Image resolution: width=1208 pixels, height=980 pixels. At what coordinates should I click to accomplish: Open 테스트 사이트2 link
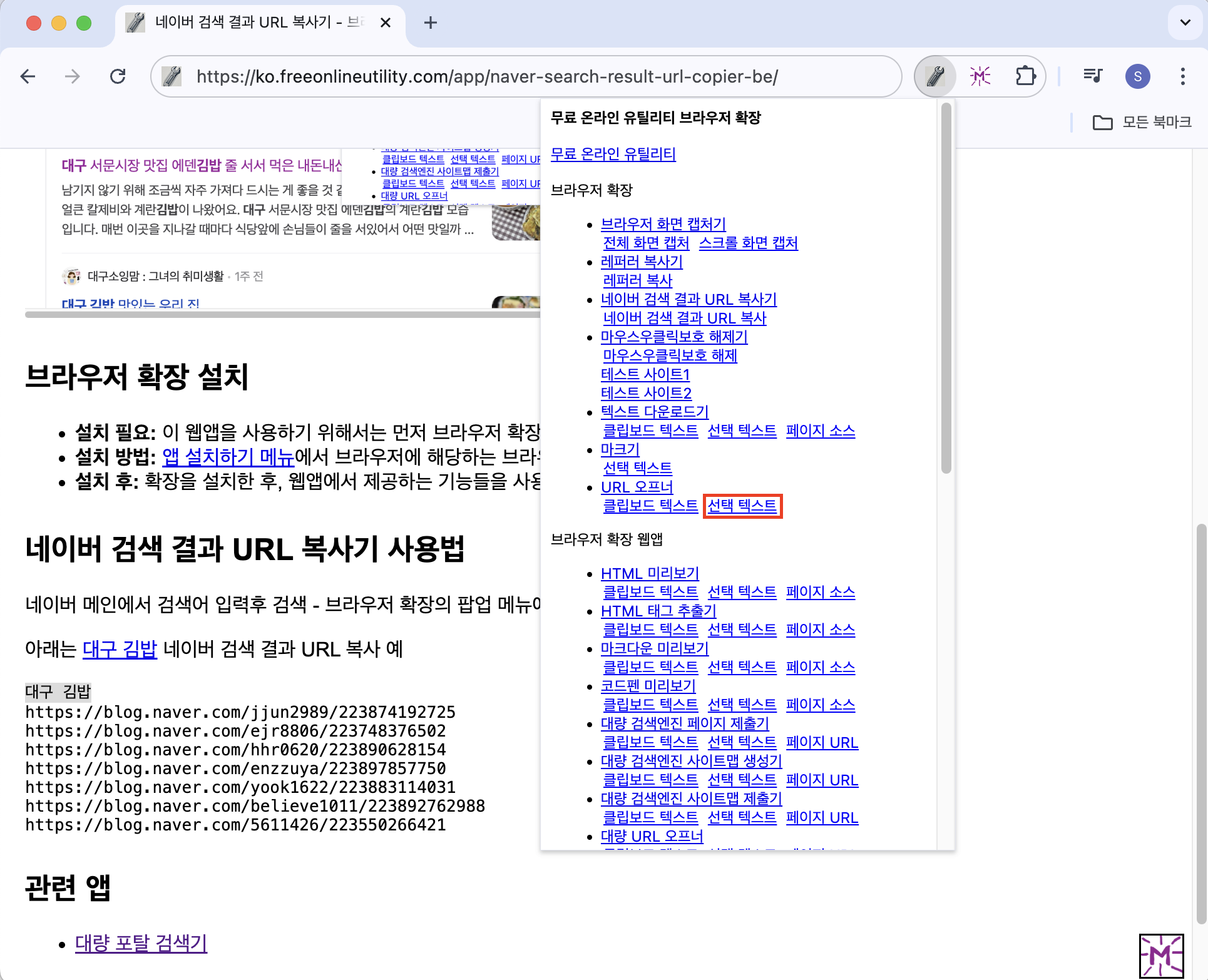646,393
